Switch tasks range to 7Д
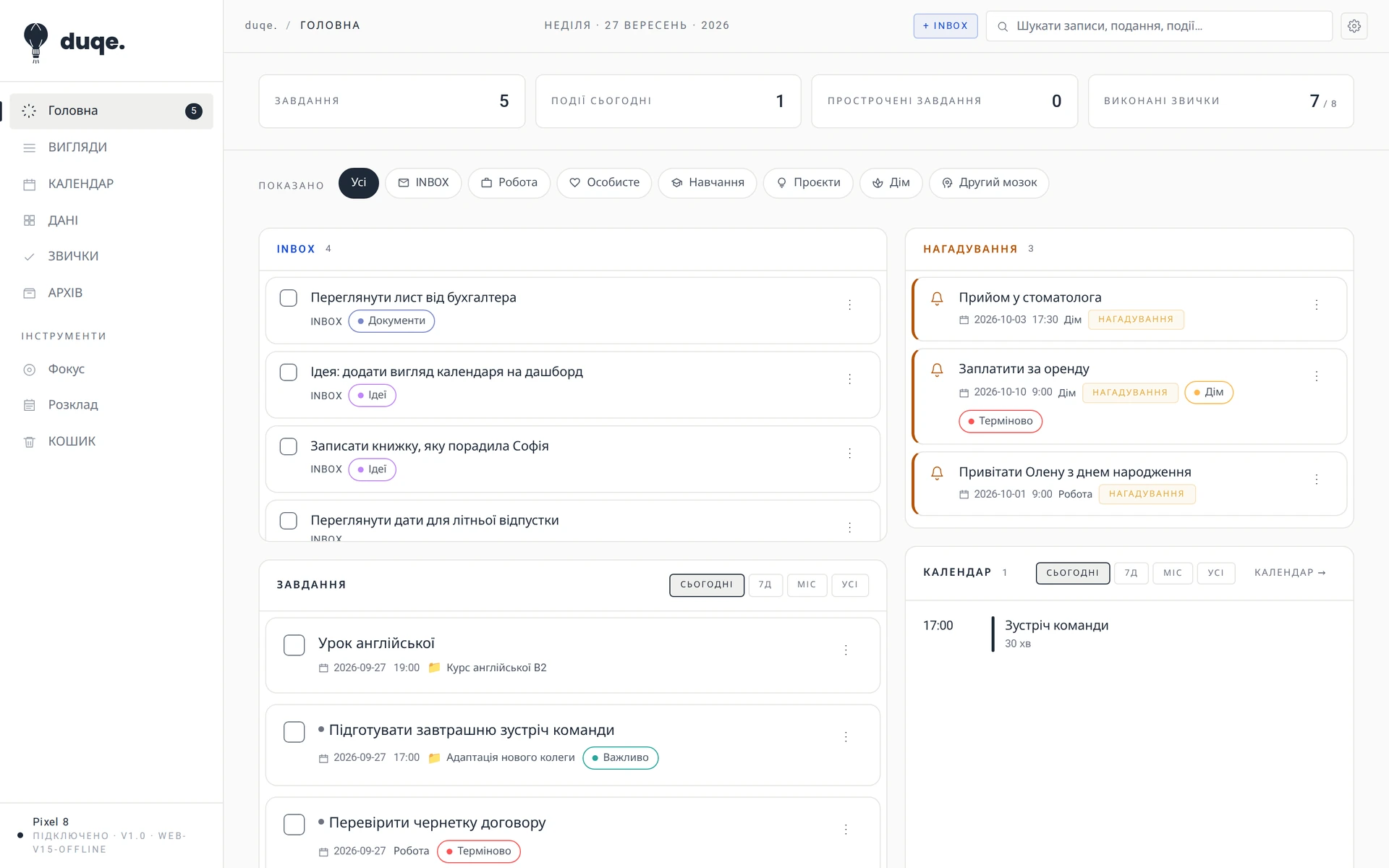Image resolution: width=1389 pixels, height=868 pixels. click(765, 585)
